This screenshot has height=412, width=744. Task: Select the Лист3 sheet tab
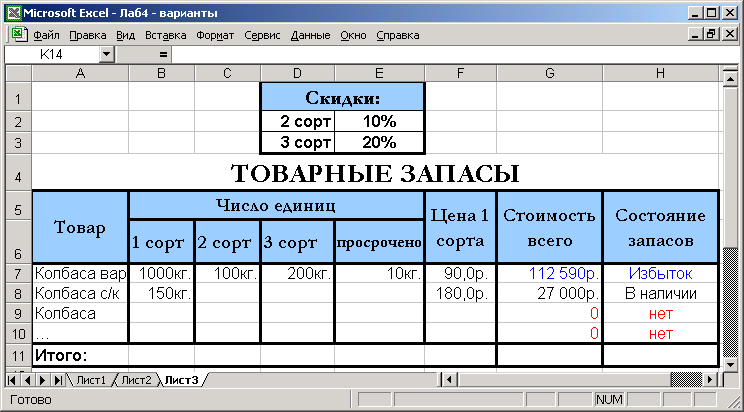182,380
